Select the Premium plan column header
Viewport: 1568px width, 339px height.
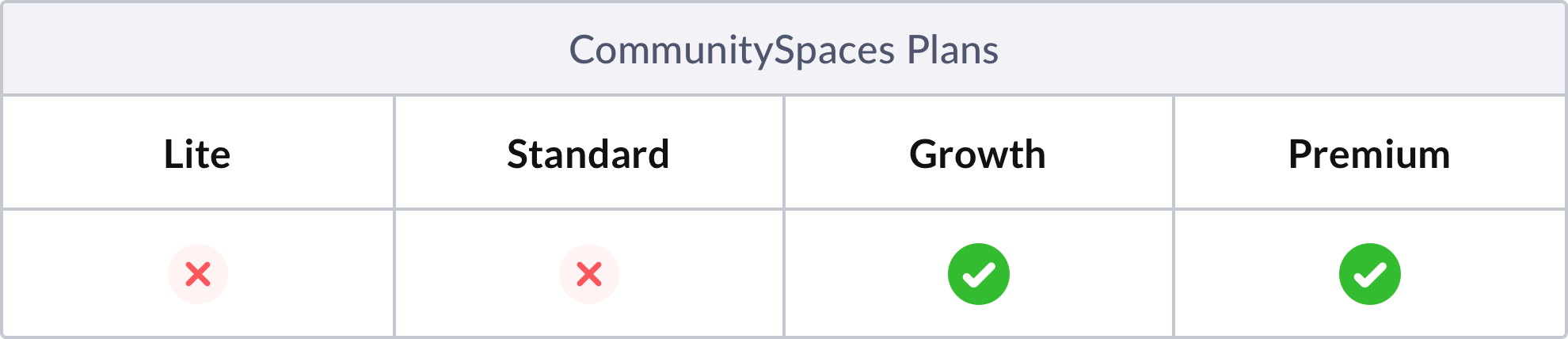point(1369,154)
